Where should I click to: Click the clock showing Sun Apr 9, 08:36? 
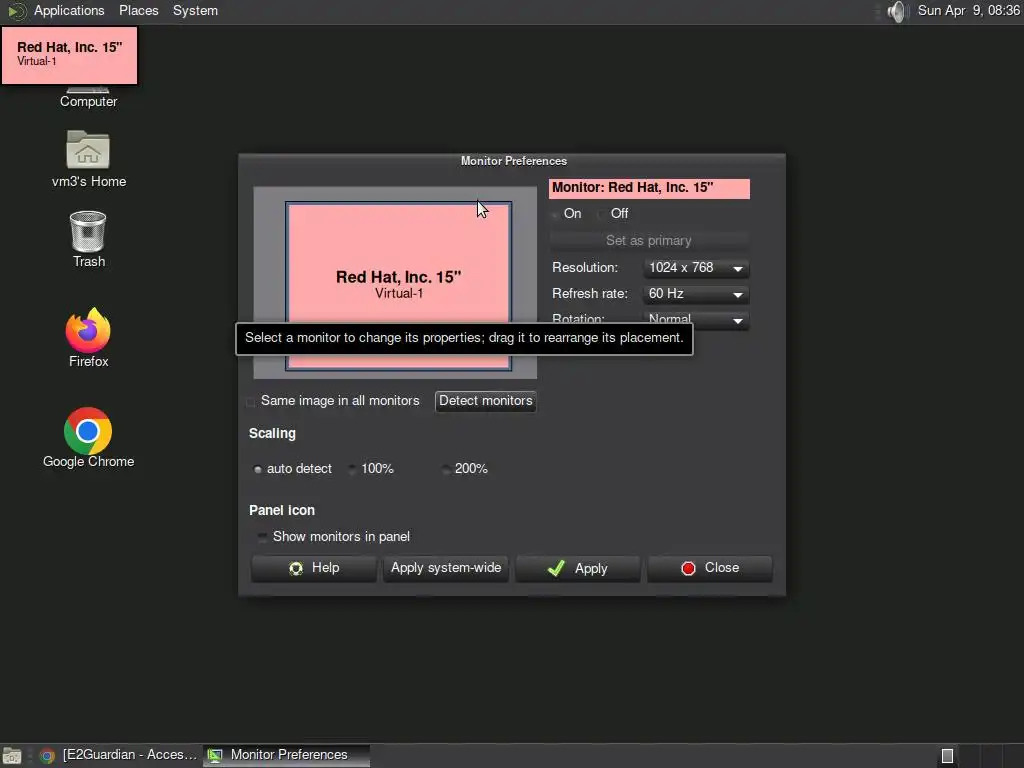pyautogui.click(x=968, y=10)
